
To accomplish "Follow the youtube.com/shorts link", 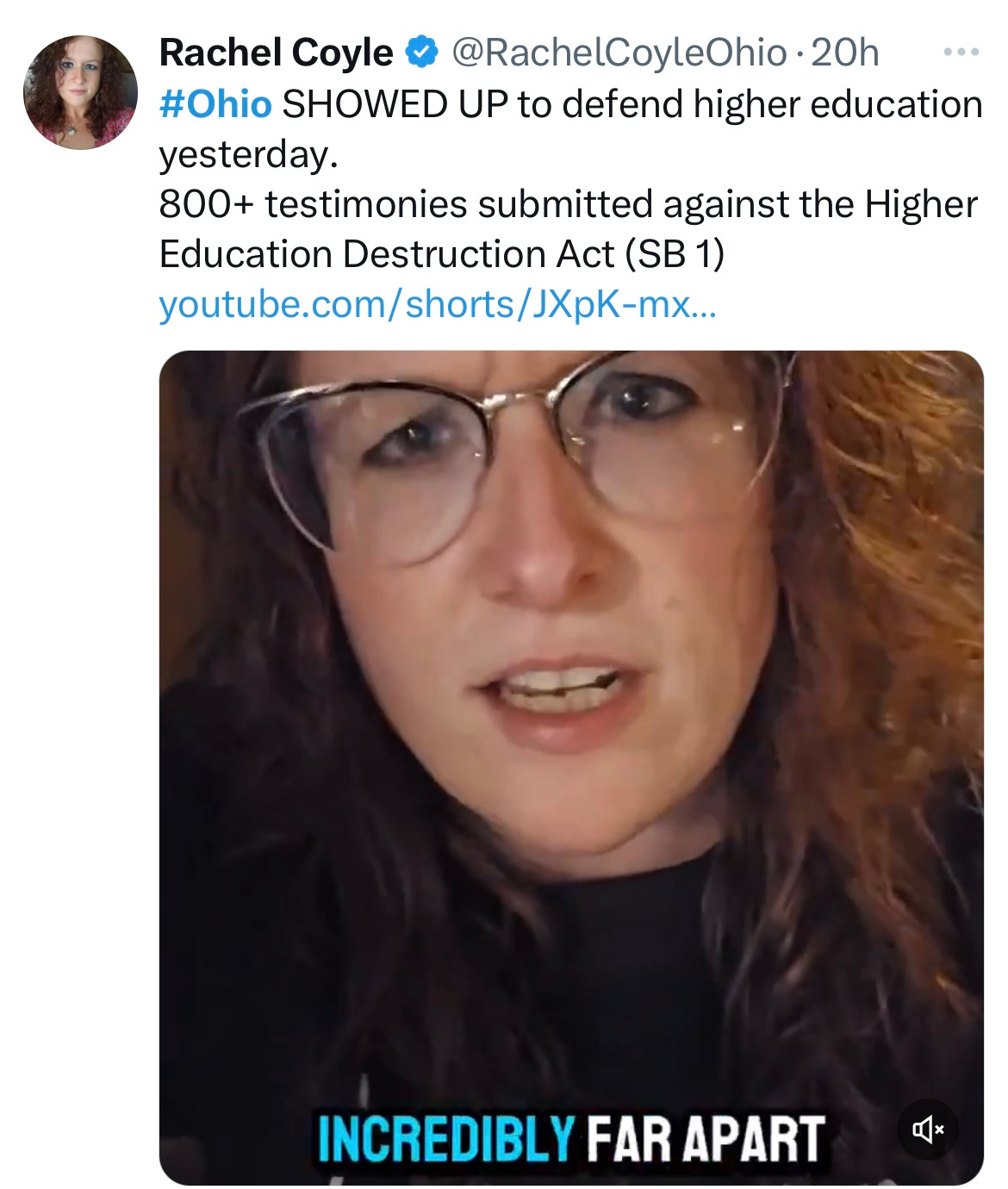I will (437, 304).
